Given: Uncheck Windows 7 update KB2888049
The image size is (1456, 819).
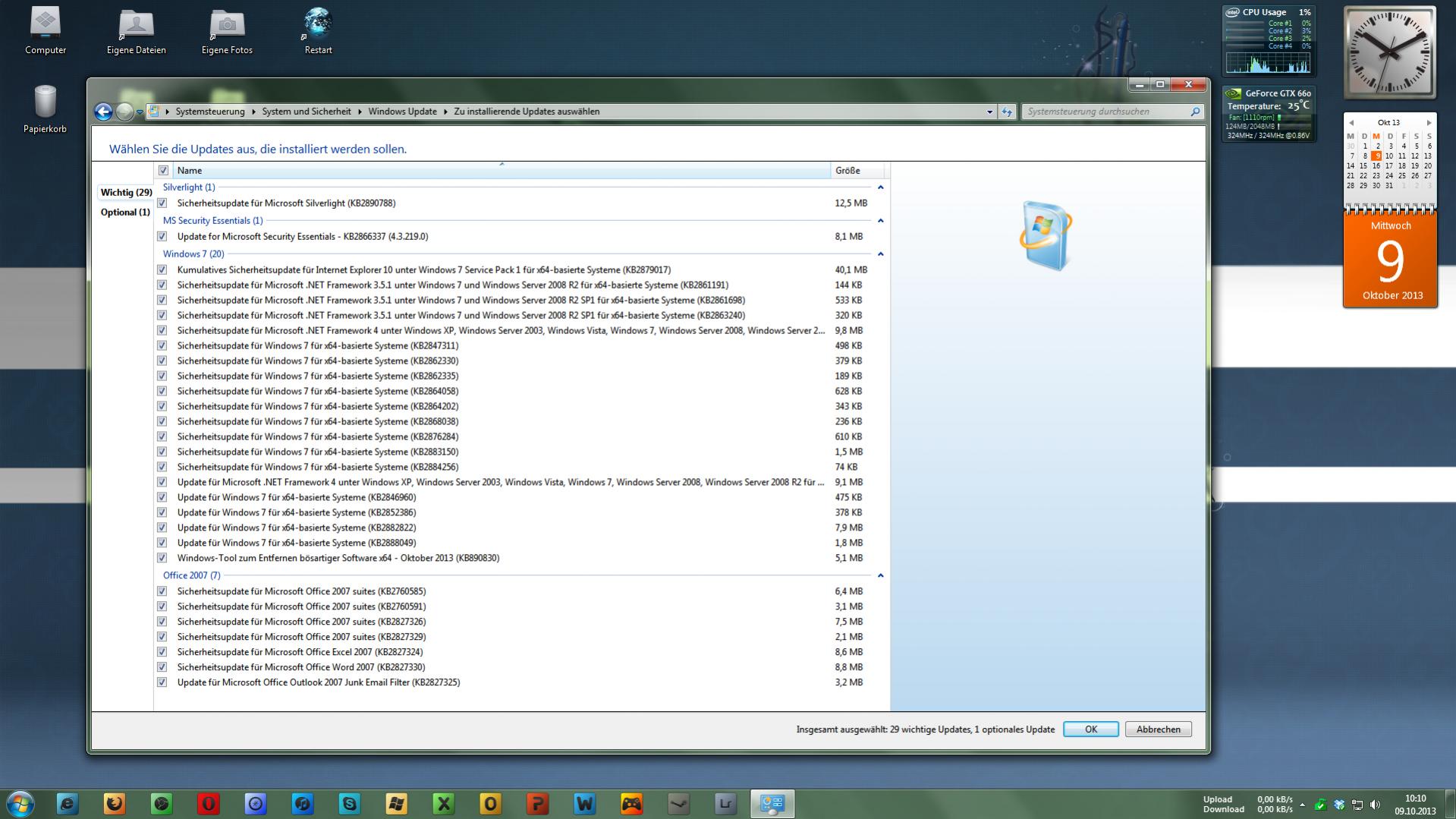Looking at the screenshot, I should click(162, 543).
